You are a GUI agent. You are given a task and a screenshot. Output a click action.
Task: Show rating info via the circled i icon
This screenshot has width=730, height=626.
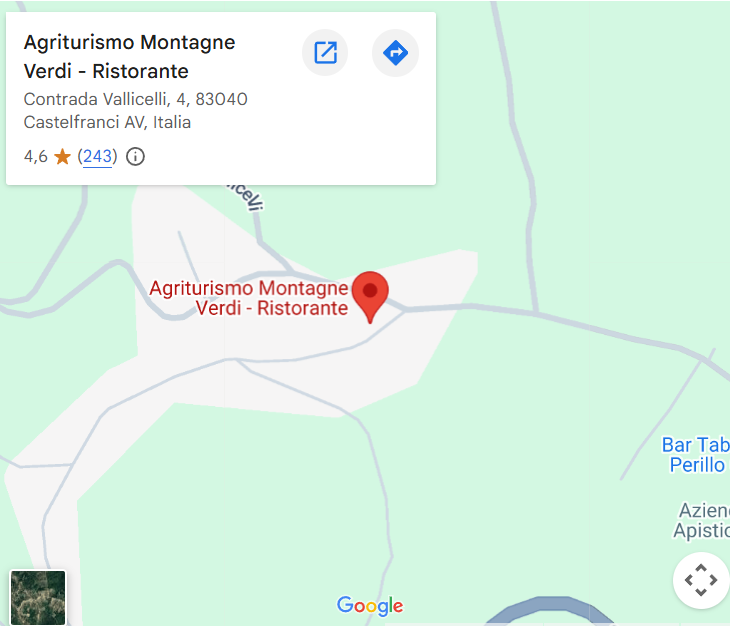(135, 156)
